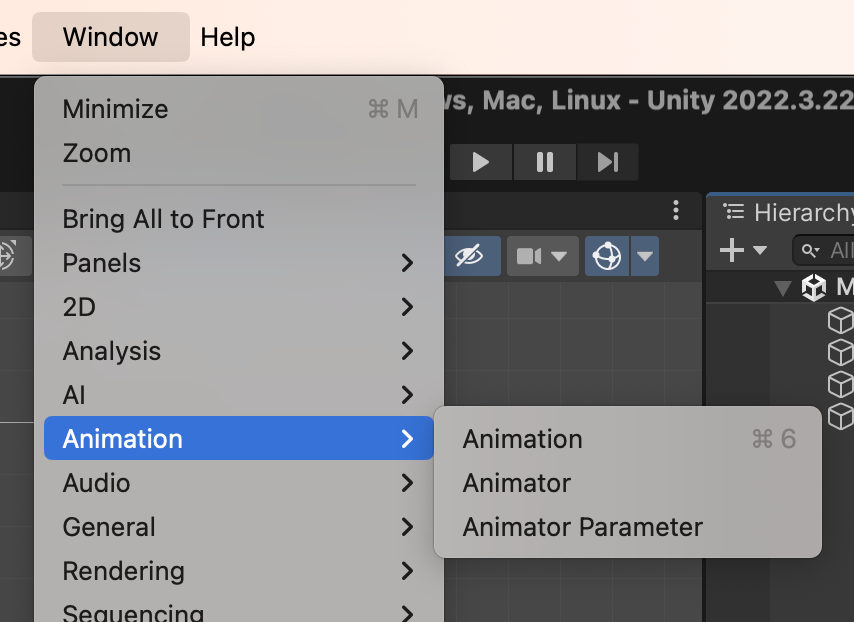
Task: Click the Pause button
Action: pos(545,162)
